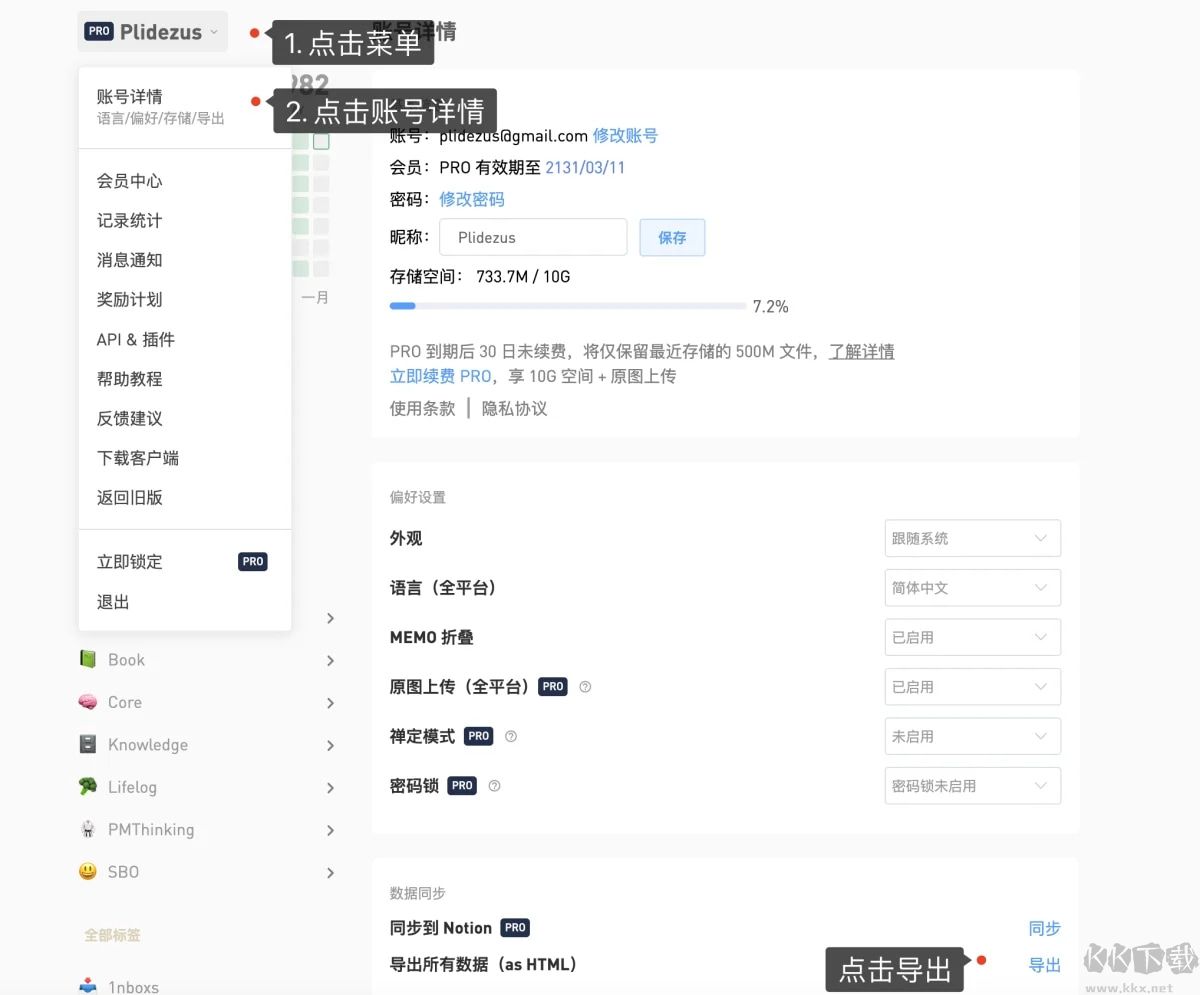Enable the 密码锁 password lock option
The height and width of the screenshot is (995, 1200).
pos(971,786)
